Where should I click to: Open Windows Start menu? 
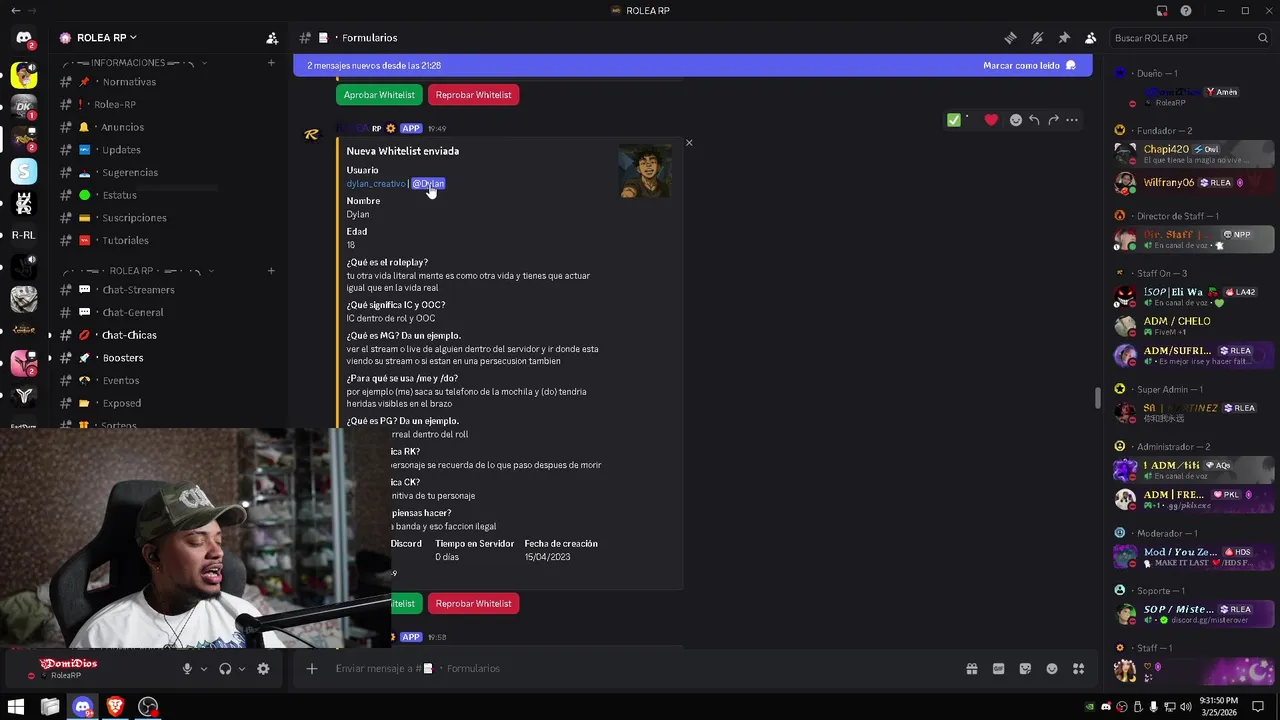[x=16, y=707]
